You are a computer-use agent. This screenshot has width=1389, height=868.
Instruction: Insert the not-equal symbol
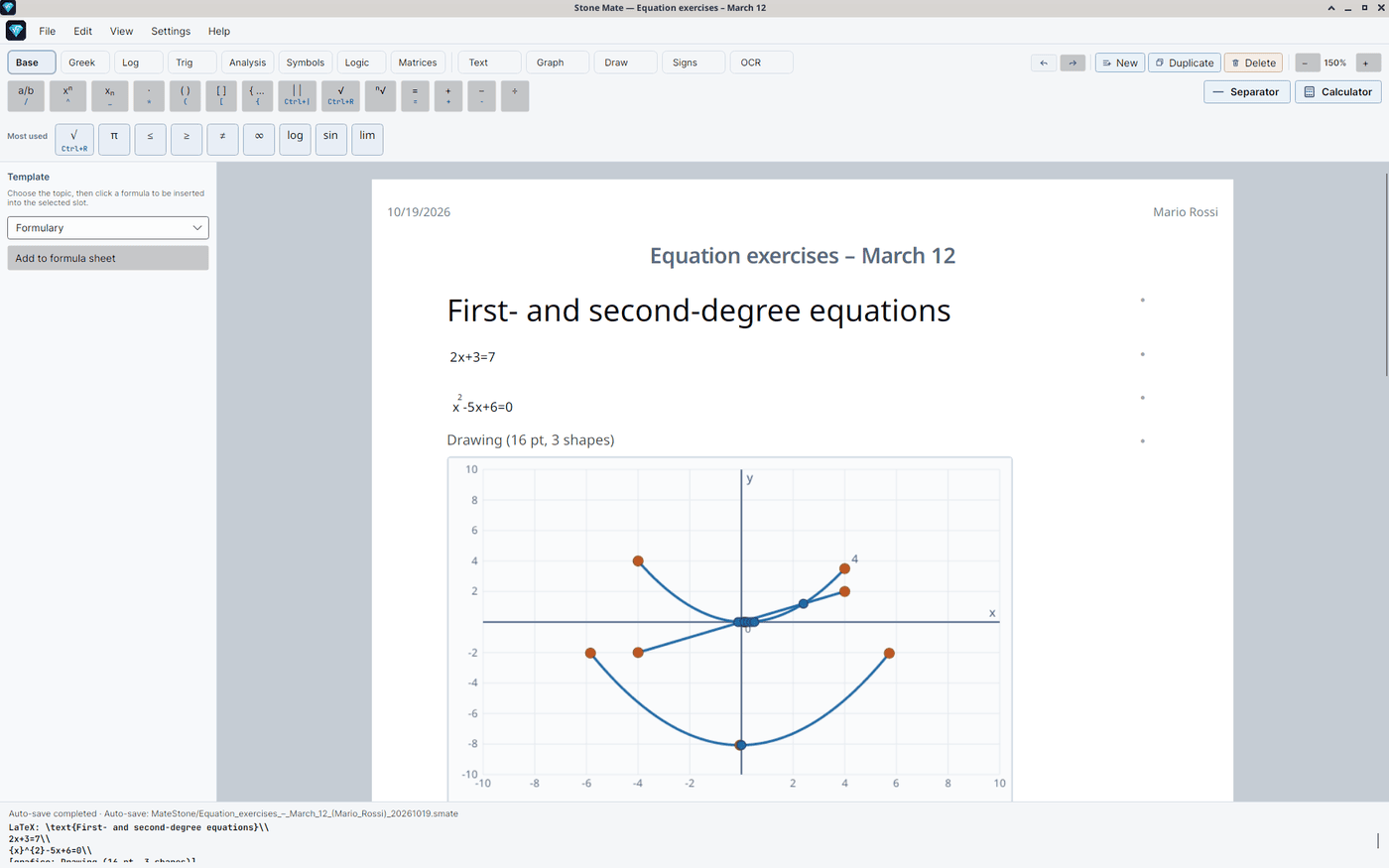[222, 139]
